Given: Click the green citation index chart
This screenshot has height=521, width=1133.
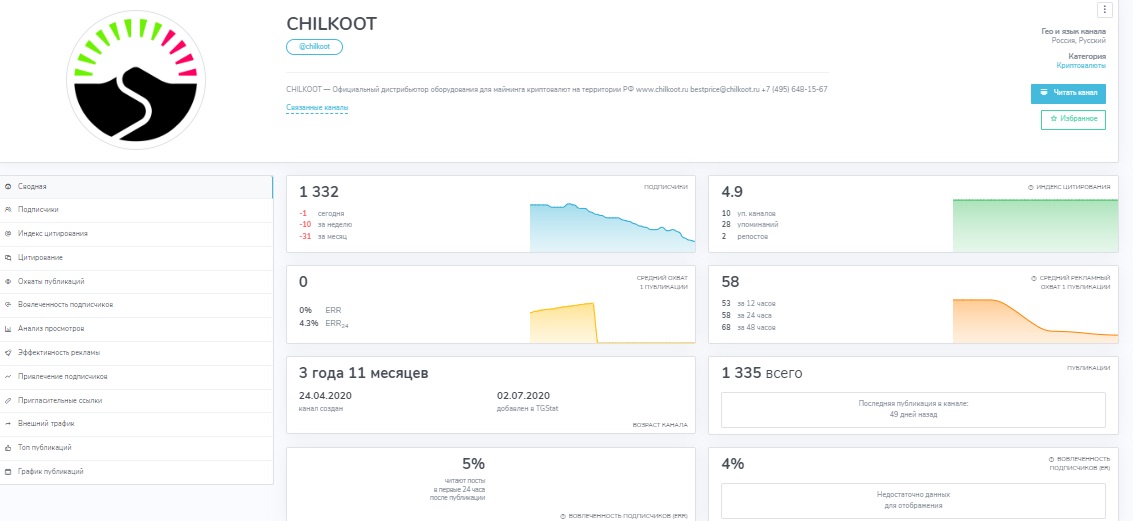Looking at the screenshot, I should point(1035,225).
